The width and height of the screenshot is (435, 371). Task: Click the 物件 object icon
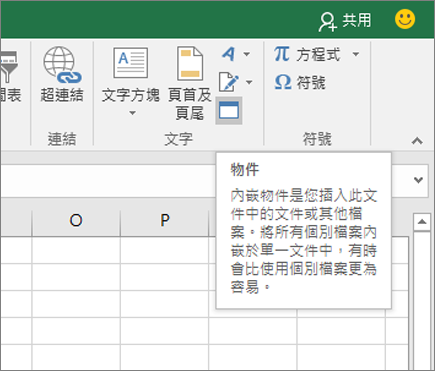pyautogui.click(x=229, y=111)
